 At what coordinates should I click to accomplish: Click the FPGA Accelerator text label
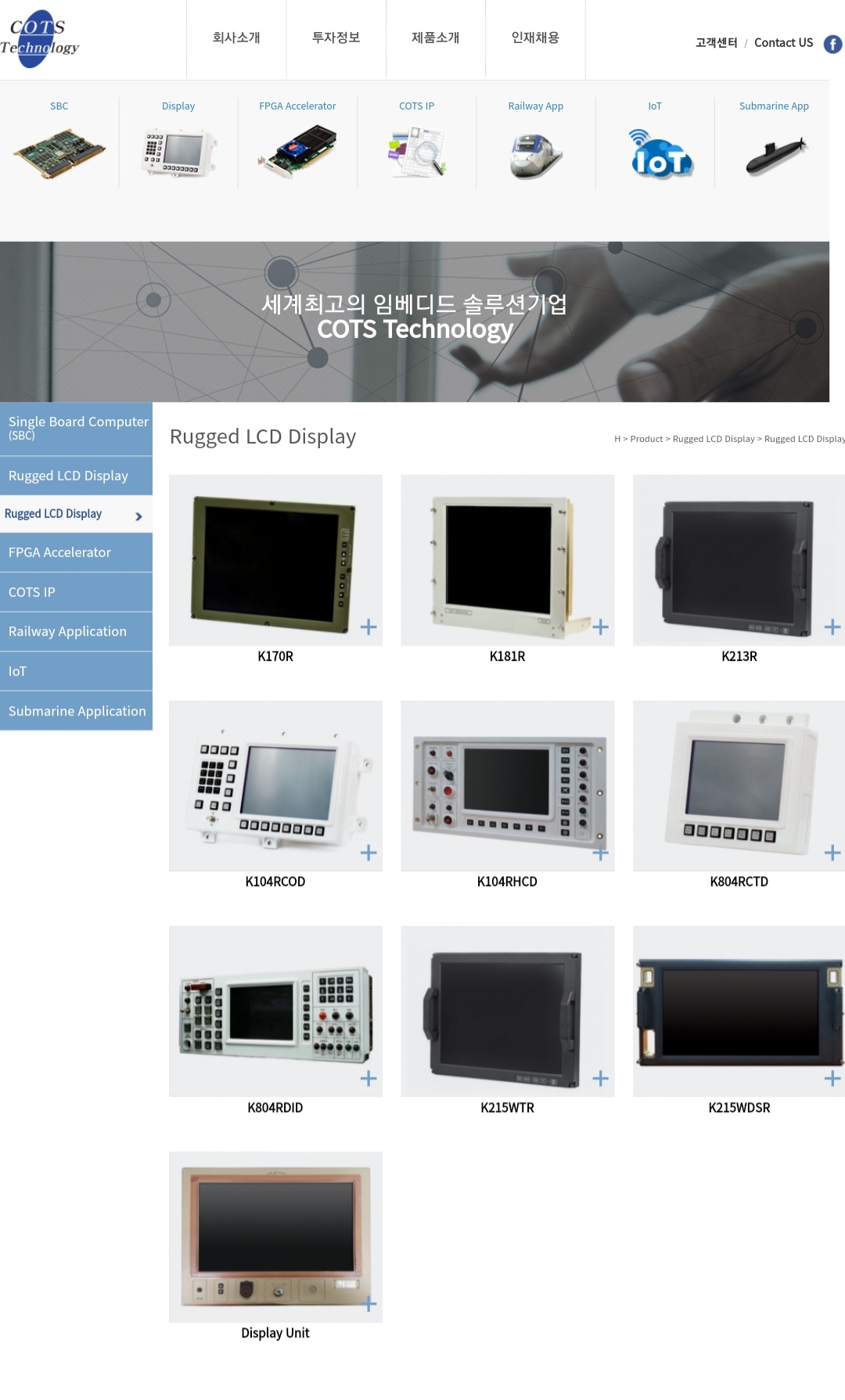coord(297,106)
